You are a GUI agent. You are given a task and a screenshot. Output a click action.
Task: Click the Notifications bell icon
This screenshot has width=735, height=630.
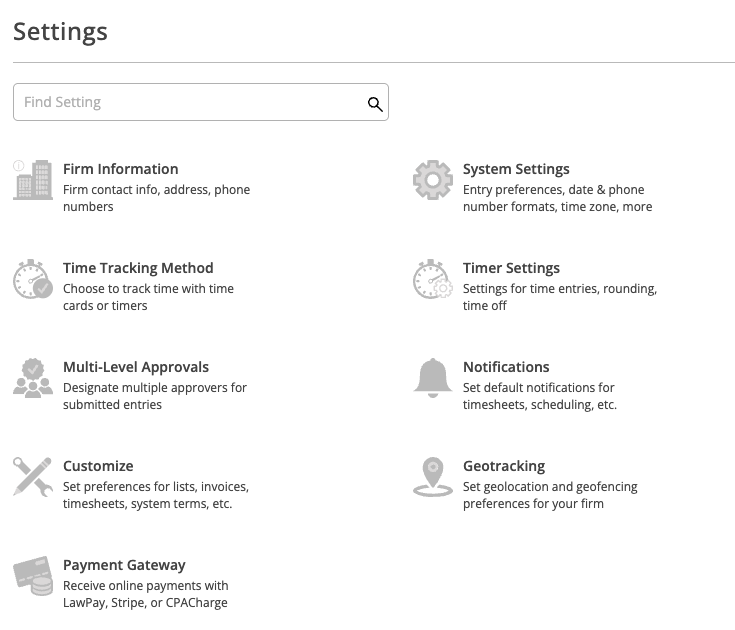pos(433,378)
